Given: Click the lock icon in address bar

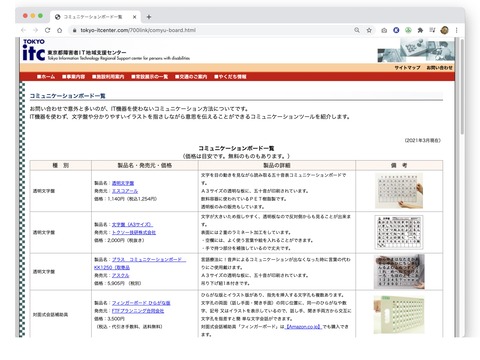Looking at the screenshot, I should [x=74, y=30].
